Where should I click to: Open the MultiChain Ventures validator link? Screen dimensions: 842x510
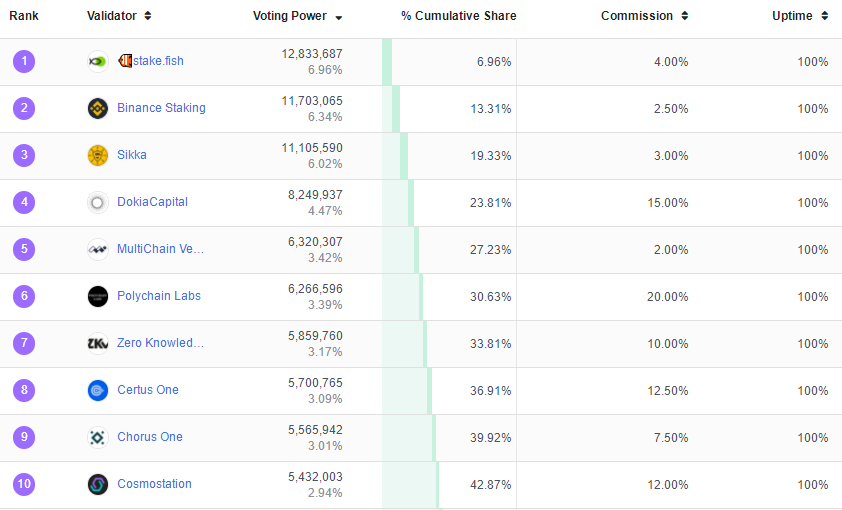click(x=160, y=249)
